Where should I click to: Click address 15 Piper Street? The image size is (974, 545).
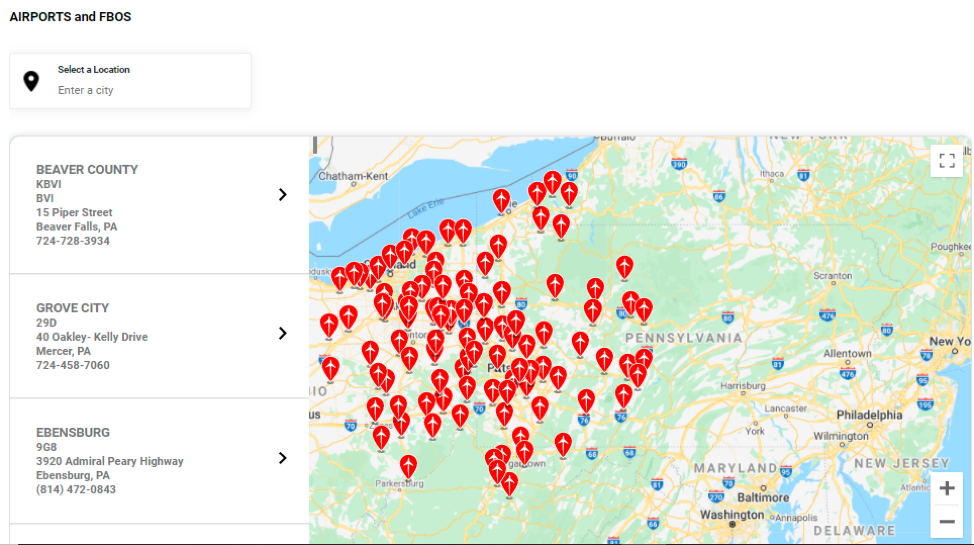(74, 213)
